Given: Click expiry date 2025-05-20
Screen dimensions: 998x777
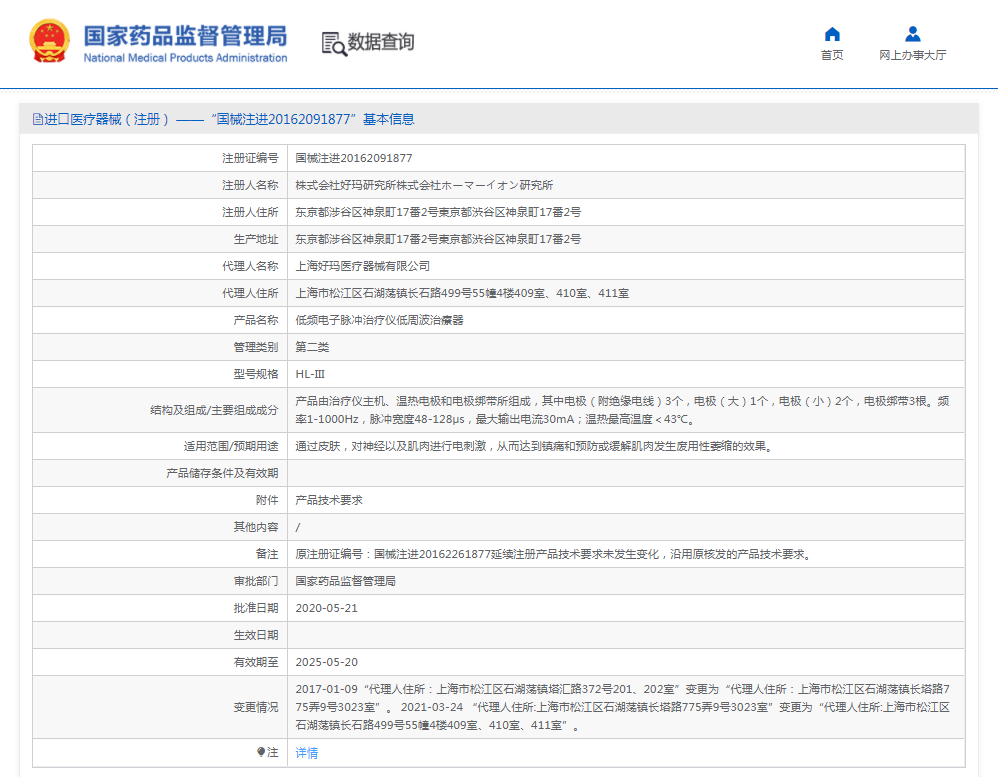Looking at the screenshot, I should click(327, 662).
